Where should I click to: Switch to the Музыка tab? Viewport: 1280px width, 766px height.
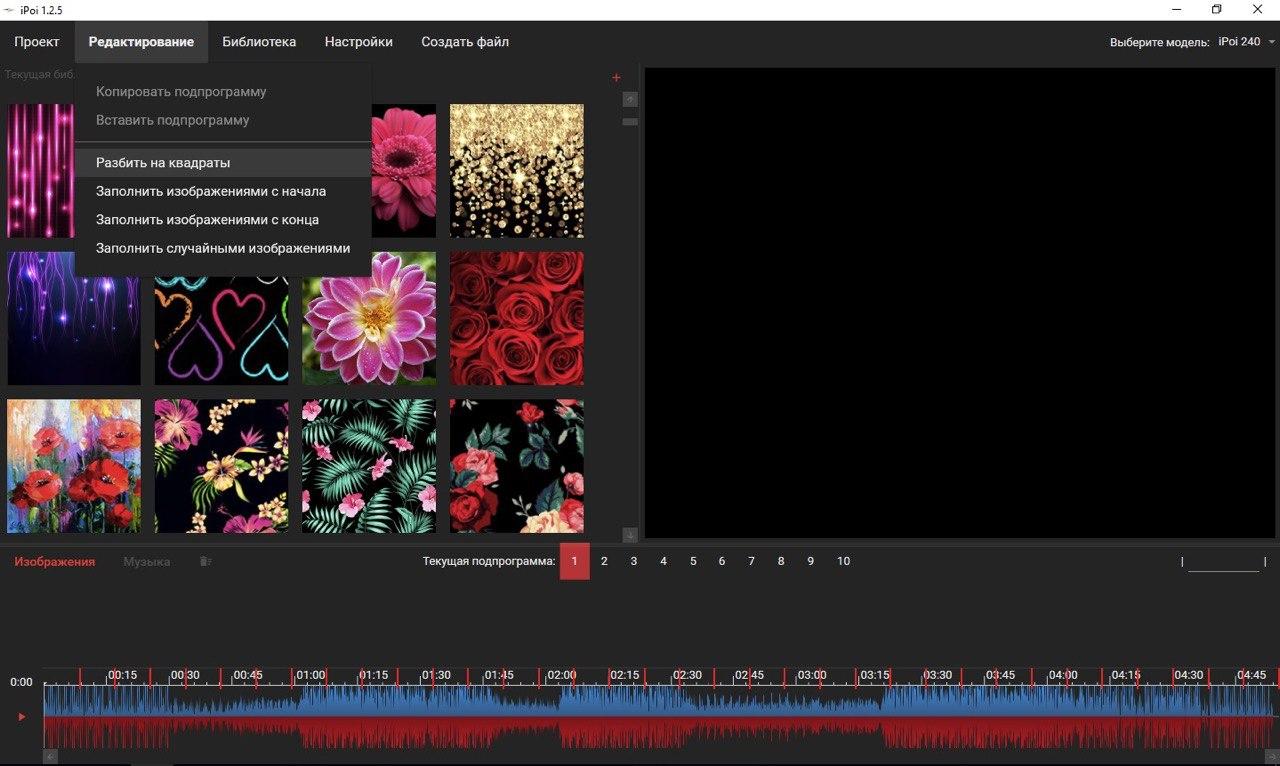coord(147,562)
